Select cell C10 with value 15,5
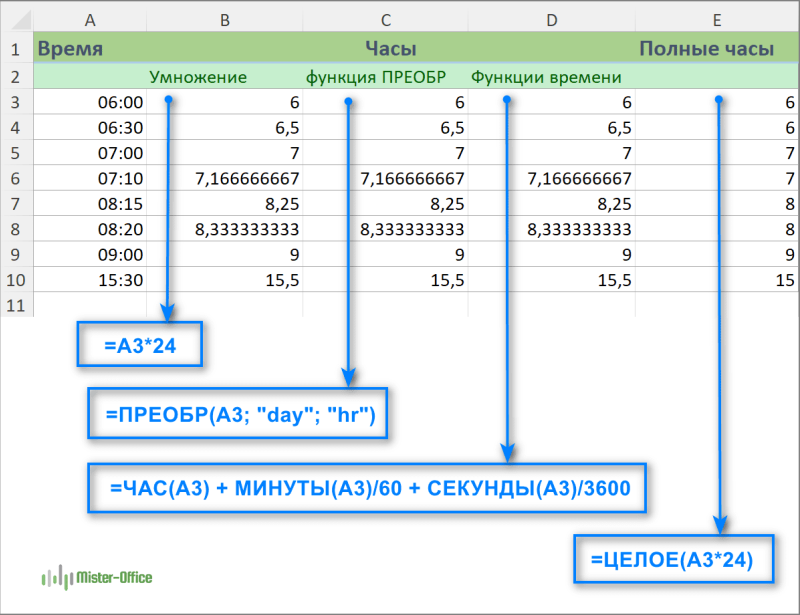 (386, 280)
